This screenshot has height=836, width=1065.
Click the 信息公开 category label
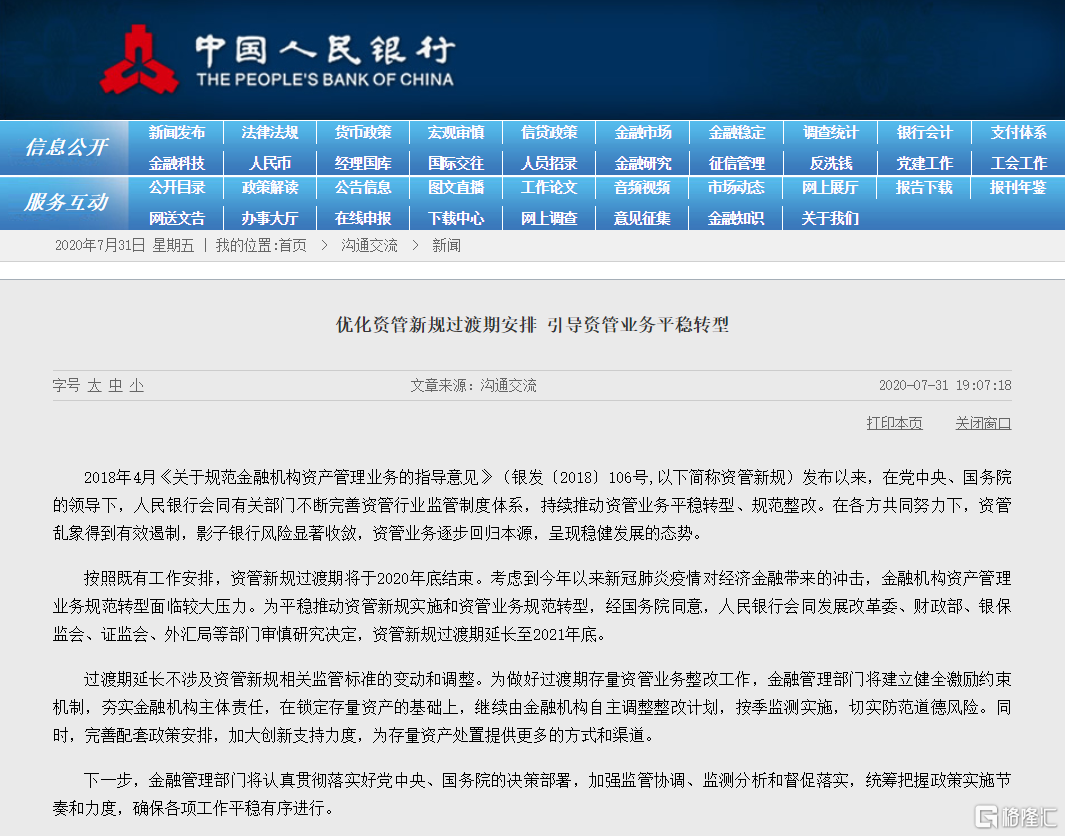click(x=66, y=147)
